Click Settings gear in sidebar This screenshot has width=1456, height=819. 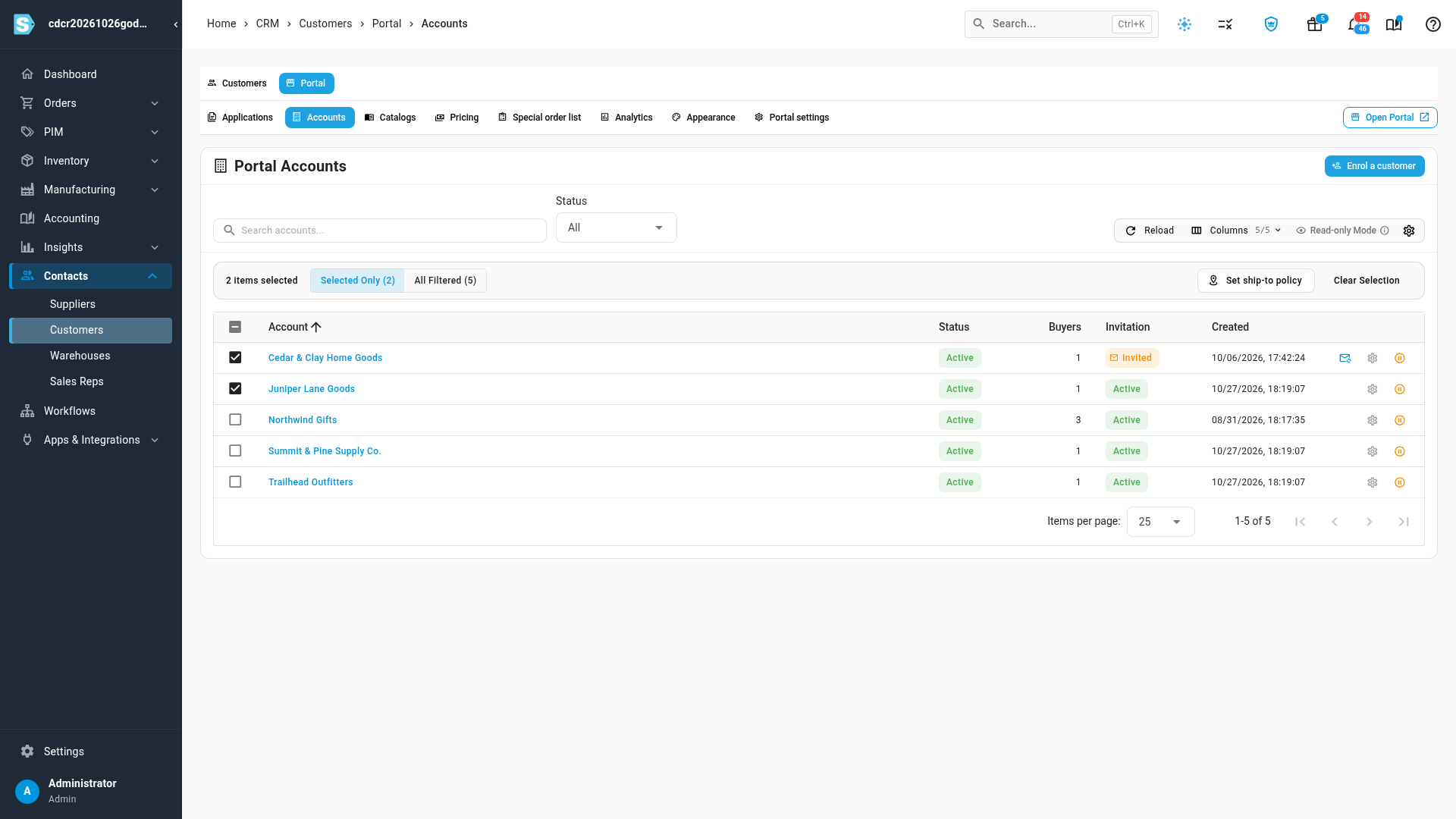pyautogui.click(x=27, y=752)
